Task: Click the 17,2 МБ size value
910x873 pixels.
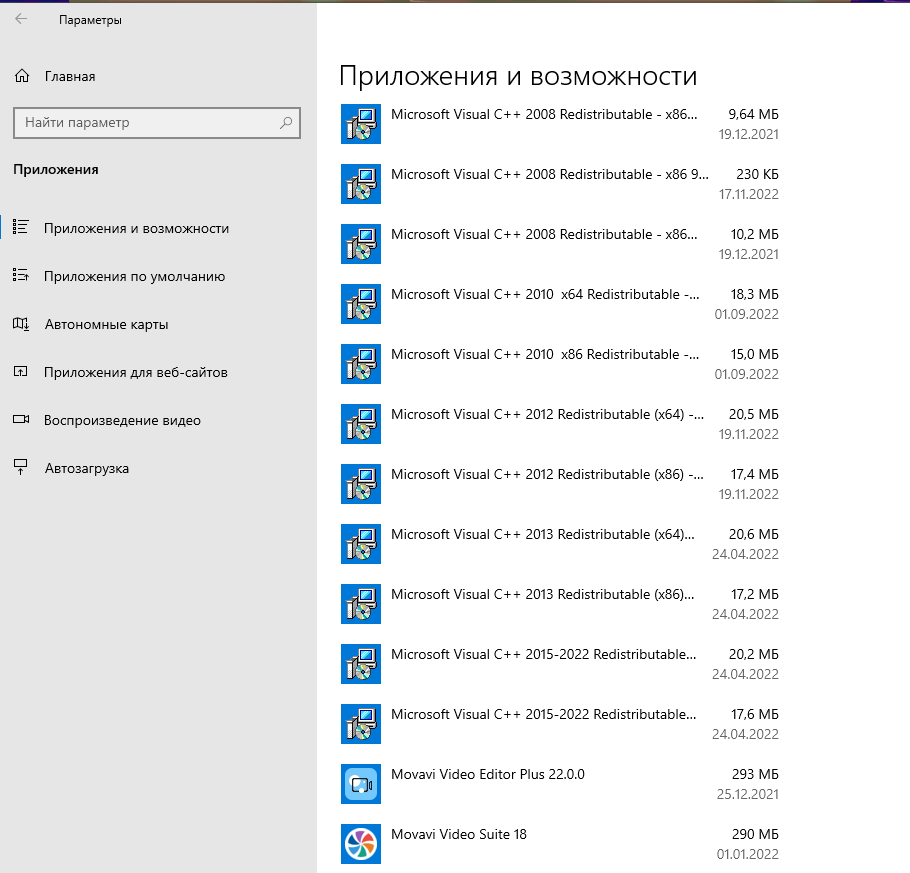Action: [754, 594]
